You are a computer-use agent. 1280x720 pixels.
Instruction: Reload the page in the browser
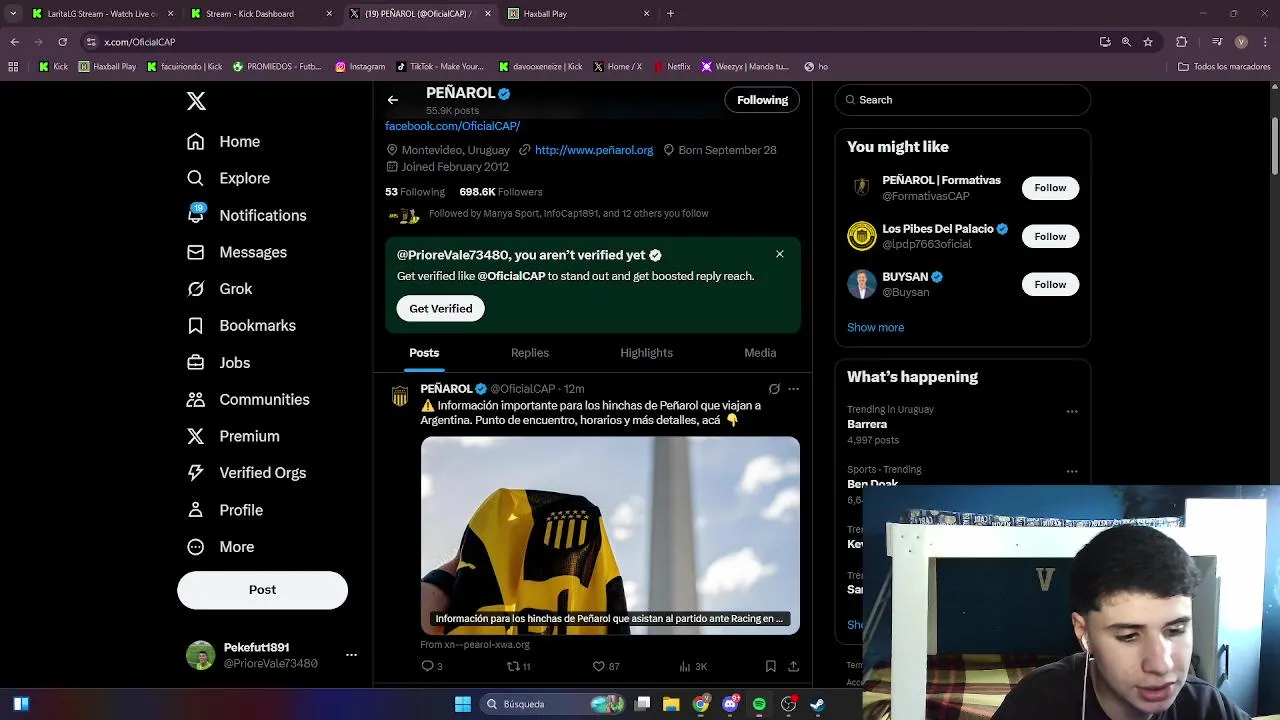[x=62, y=42]
